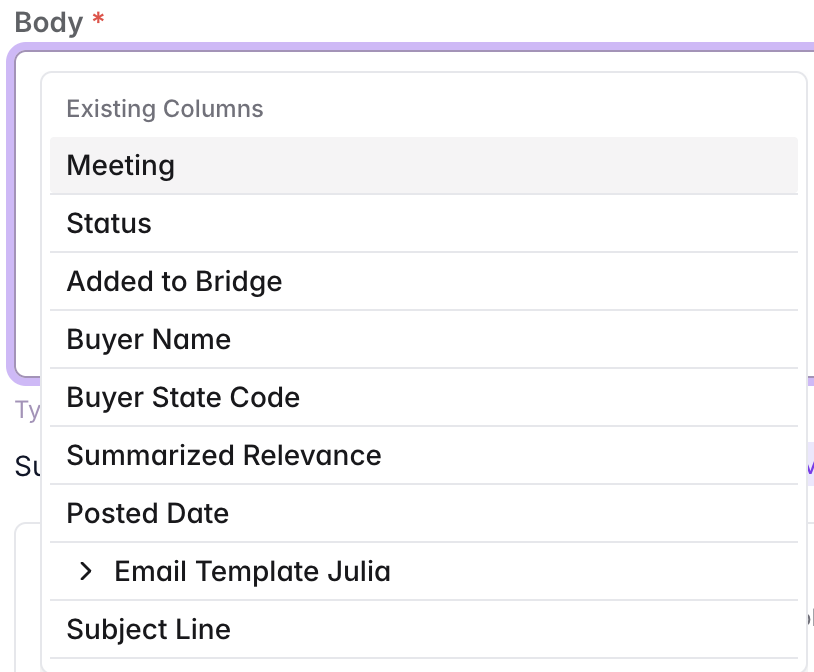This screenshot has width=814, height=672.
Task: Pick the Added to Bridge column
Action: point(174,281)
